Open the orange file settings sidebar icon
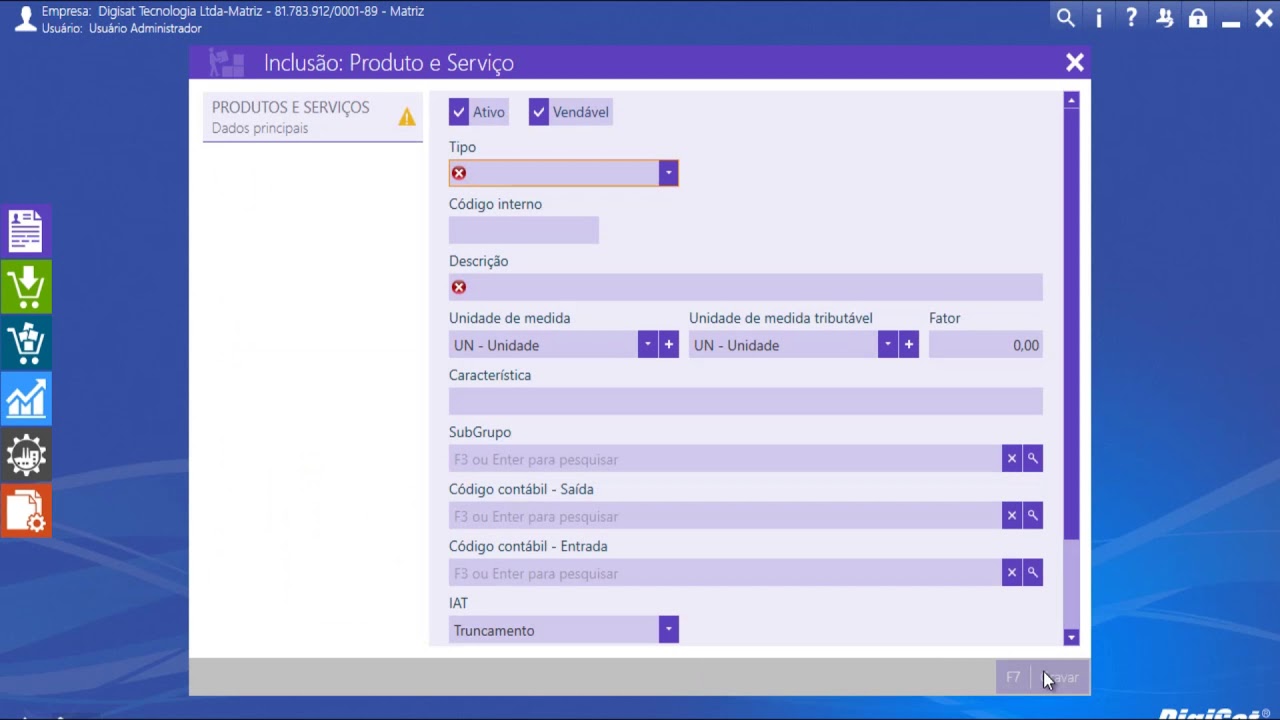The height and width of the screenshot is (720, 1280). pyautogui.click(x=26, y=512)
